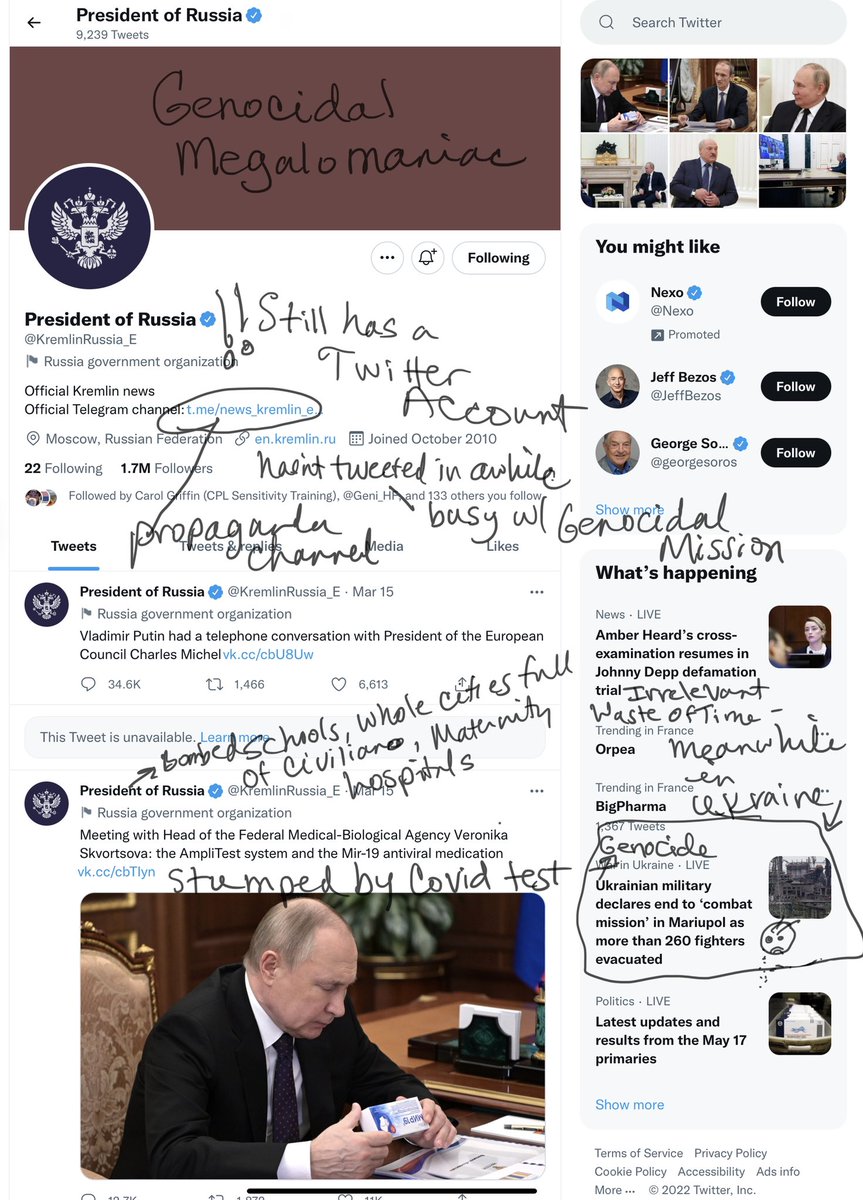
Task: Toggle the notification bell for this account
Action: tap(427, 258)
